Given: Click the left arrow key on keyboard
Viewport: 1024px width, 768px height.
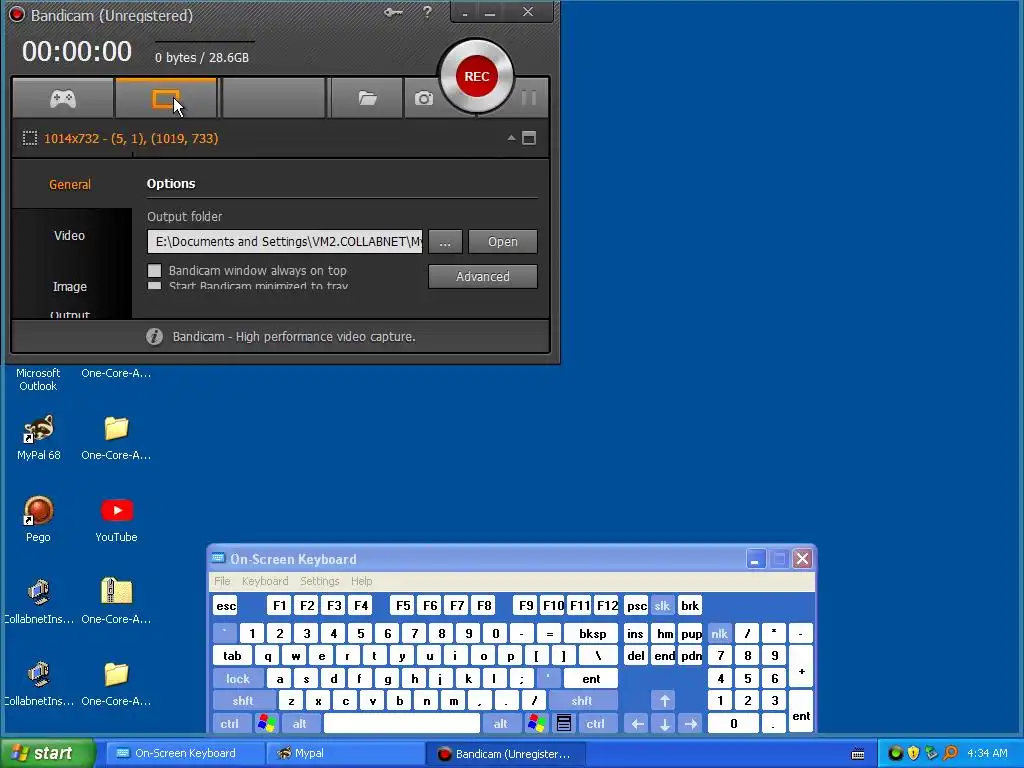Looking at the screenshot, I should [x=637, y=724].
